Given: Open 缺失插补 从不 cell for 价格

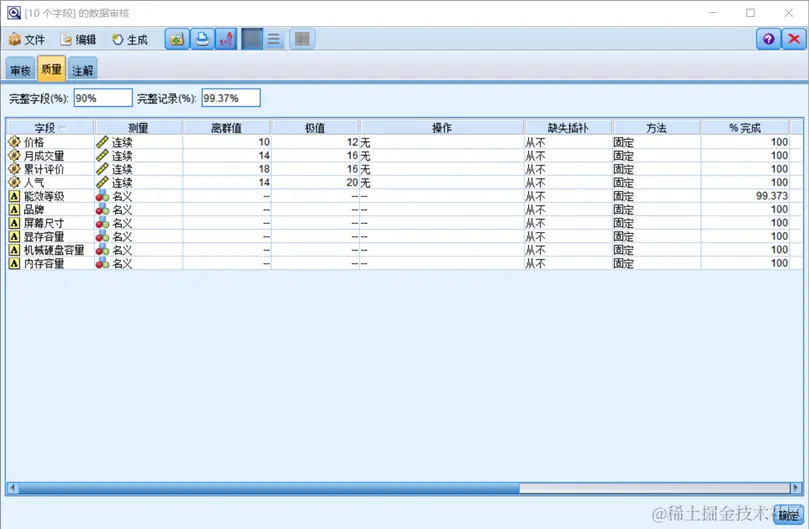Looking at the screenshot, I should coord(568,142).
